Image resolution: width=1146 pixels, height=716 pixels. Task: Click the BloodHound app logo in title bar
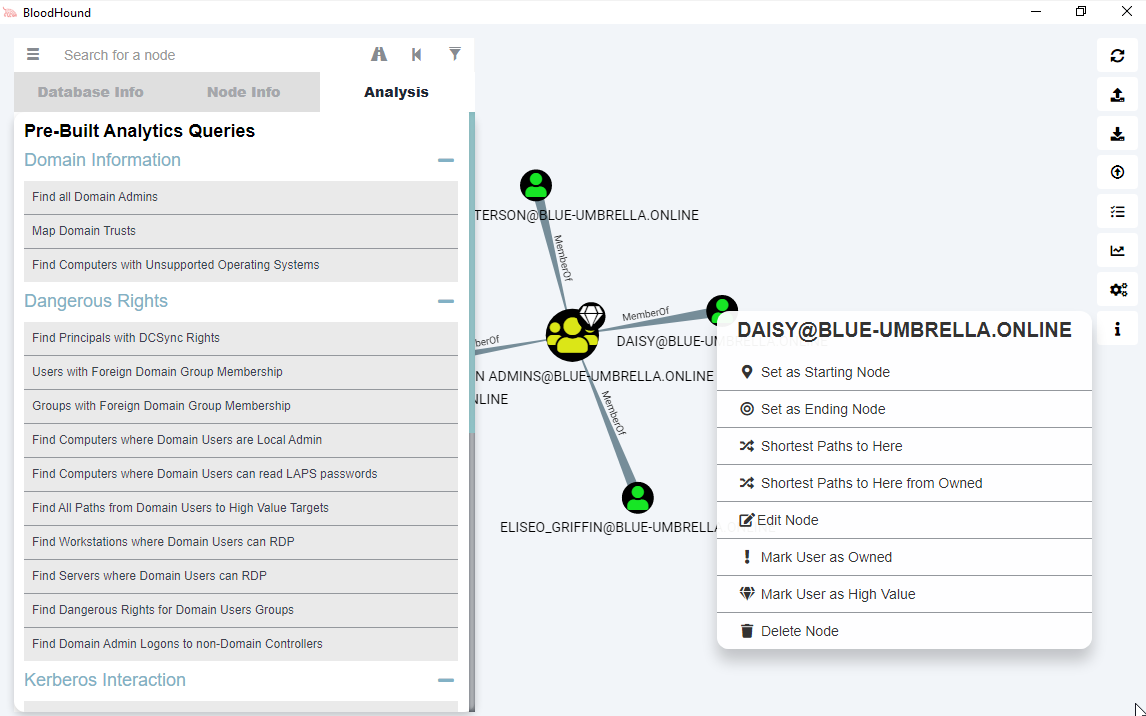click(x=10, y=12)
